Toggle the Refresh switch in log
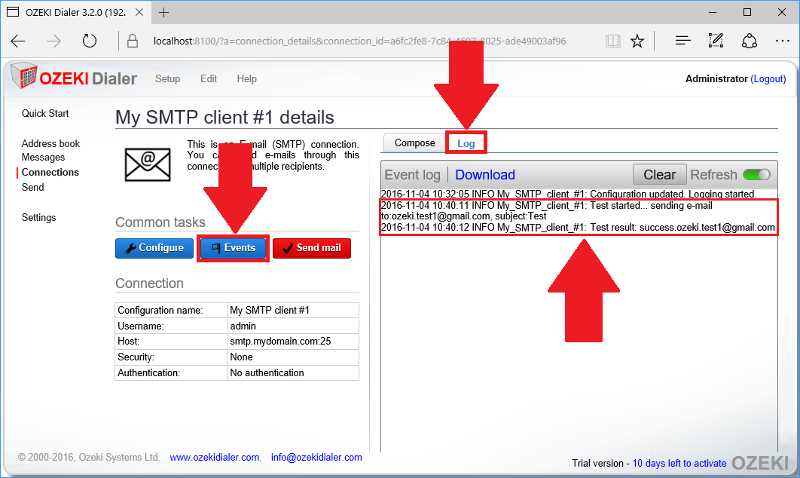Image resolution: width=800 pixels, height=478 pixels. [757, 174]
